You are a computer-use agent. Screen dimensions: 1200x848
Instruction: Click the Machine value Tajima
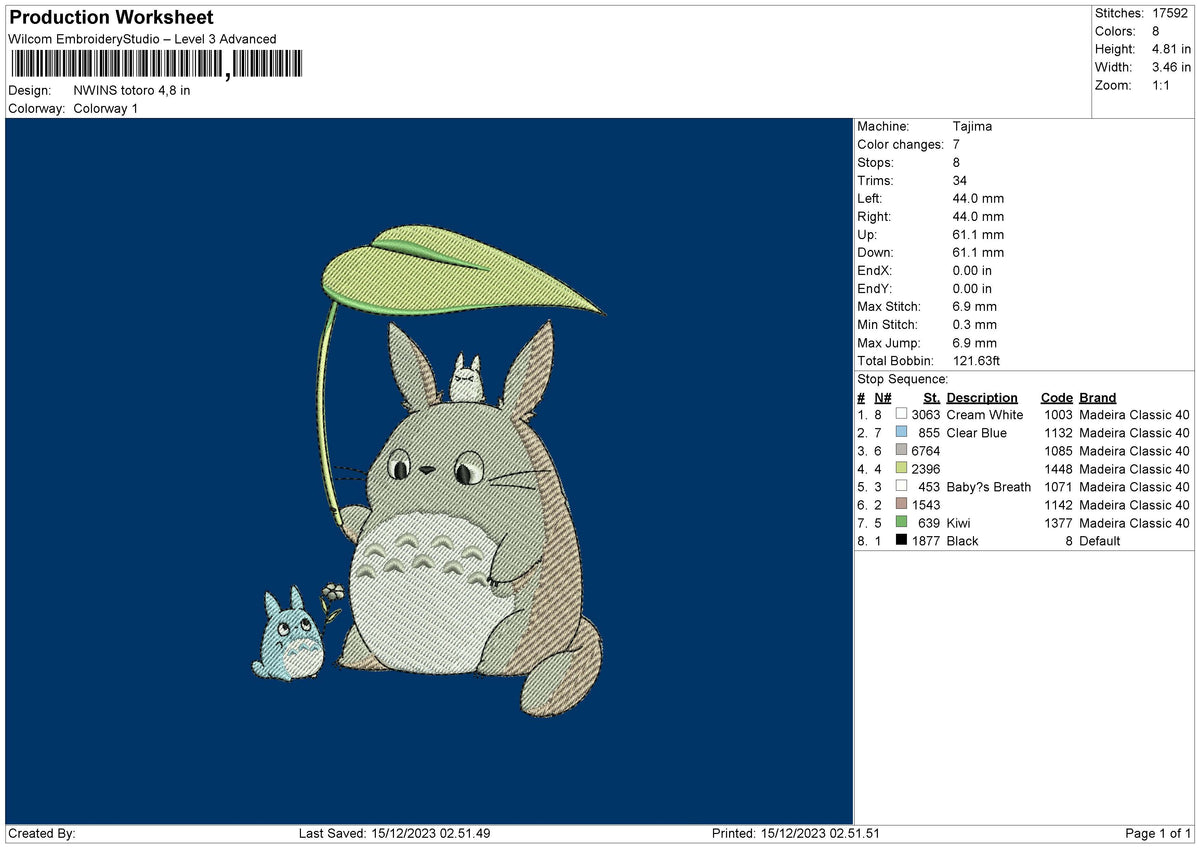972,126
